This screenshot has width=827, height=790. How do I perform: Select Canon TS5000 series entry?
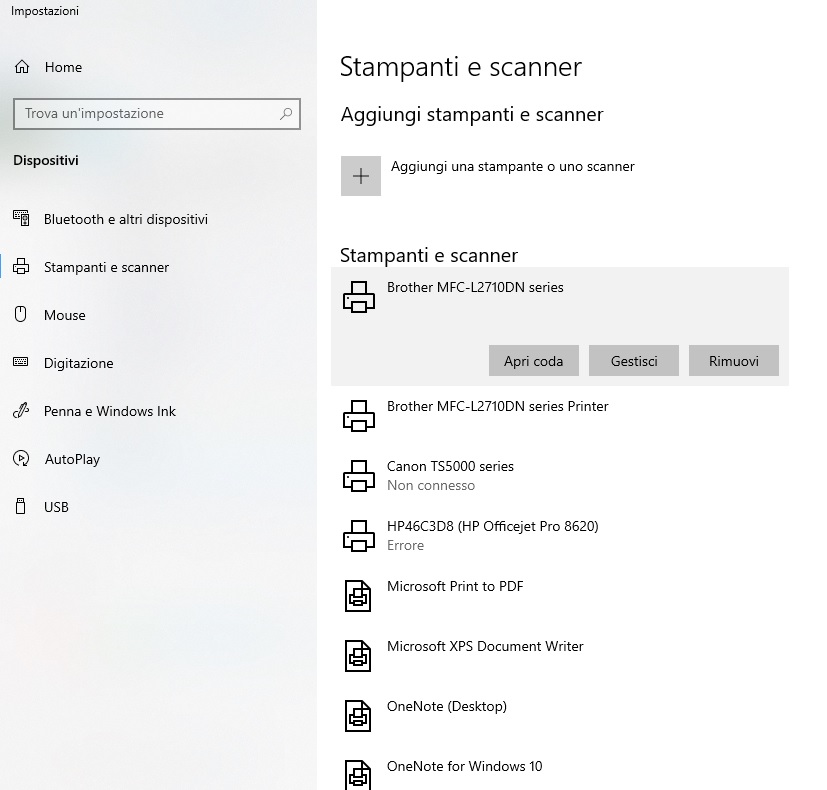coord(560,476)
